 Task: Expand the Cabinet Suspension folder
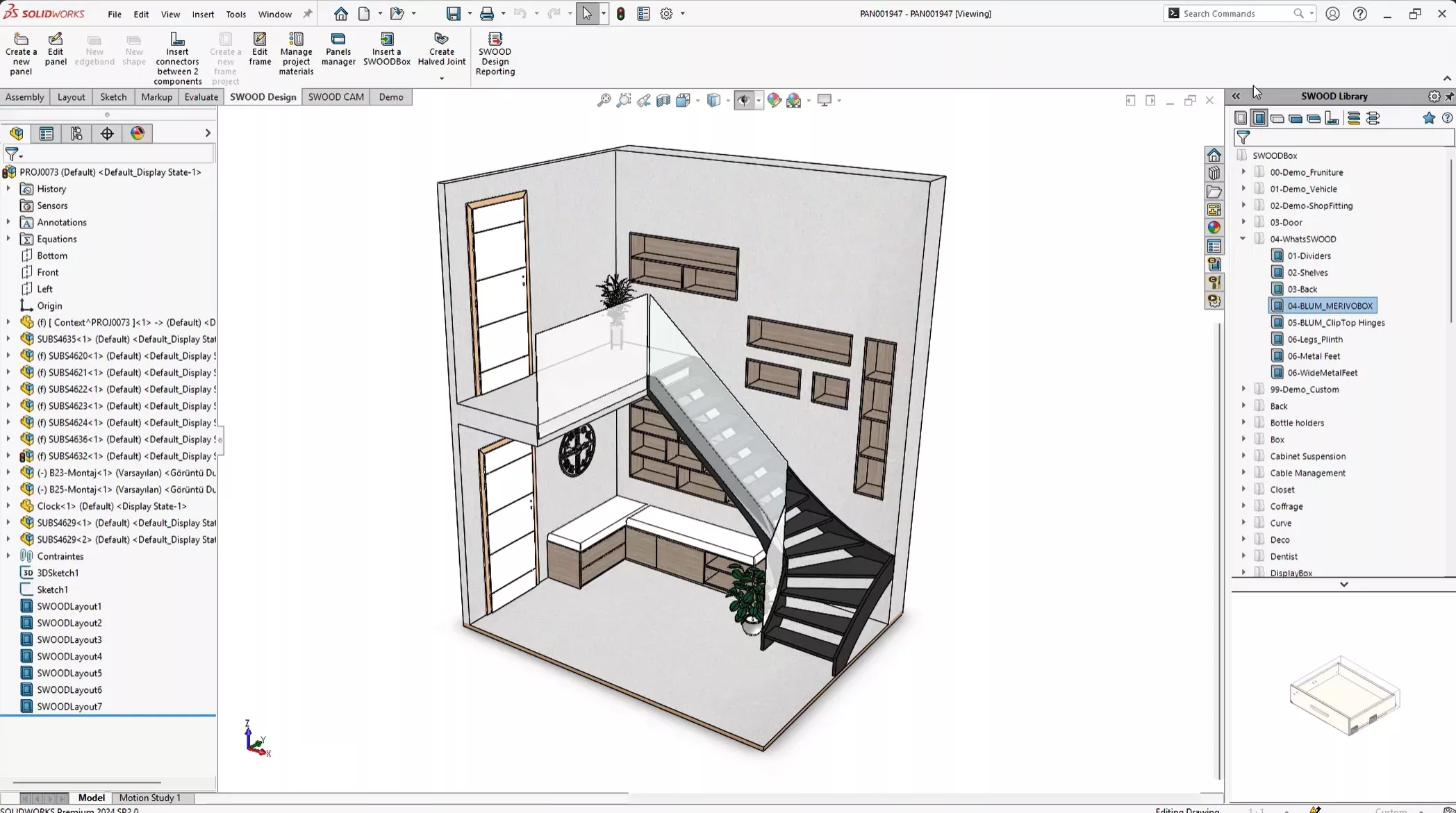(1243, 456)
